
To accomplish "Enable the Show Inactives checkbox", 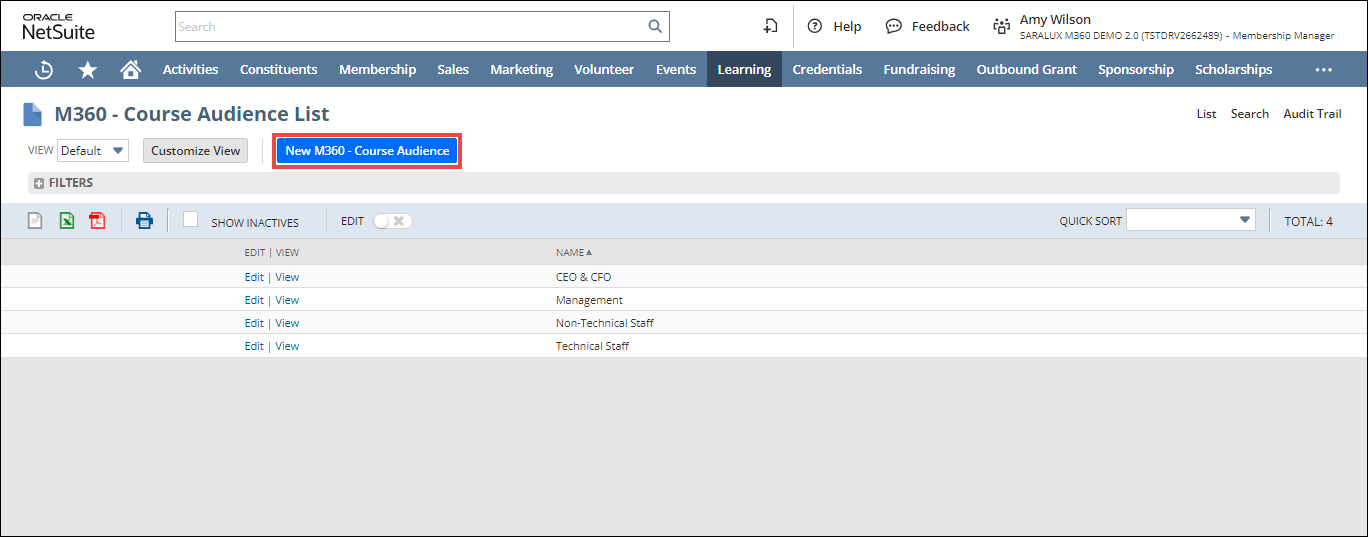I will coord(190,220).
